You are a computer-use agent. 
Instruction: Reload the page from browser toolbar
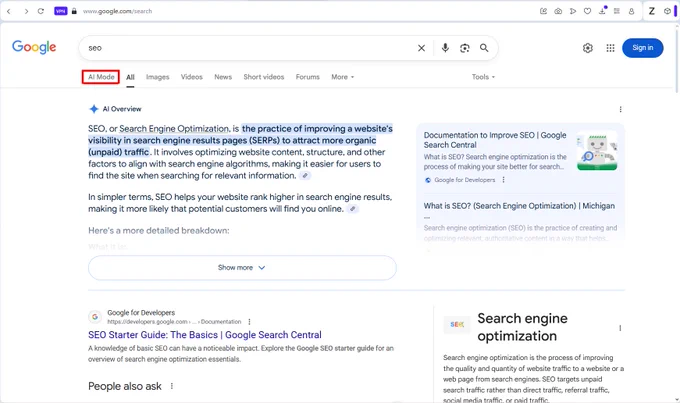pyautogui.click(x=41, y=11)
